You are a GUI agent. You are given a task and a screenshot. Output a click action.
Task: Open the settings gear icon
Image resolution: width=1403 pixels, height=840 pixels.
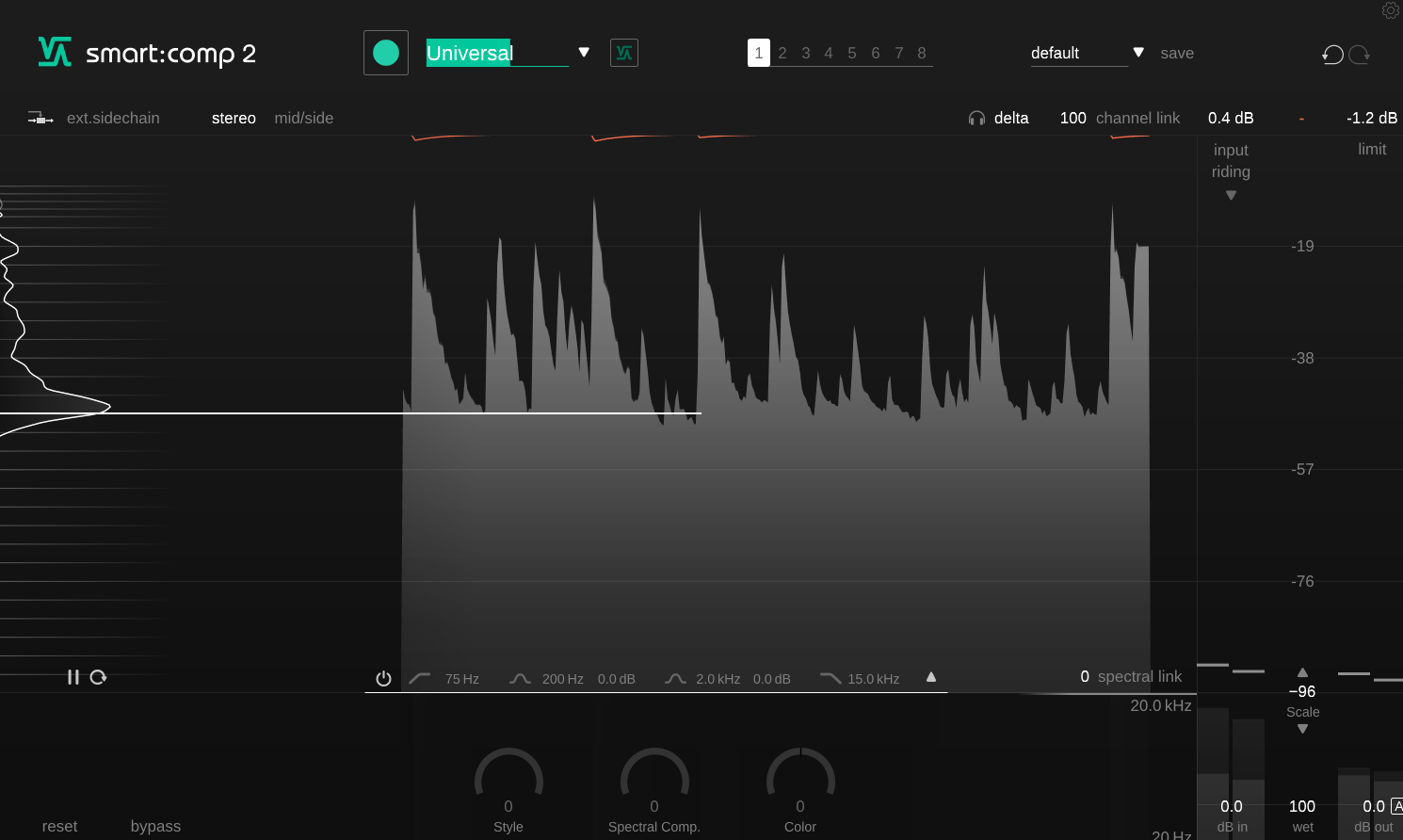click(x=1391, y=10)
